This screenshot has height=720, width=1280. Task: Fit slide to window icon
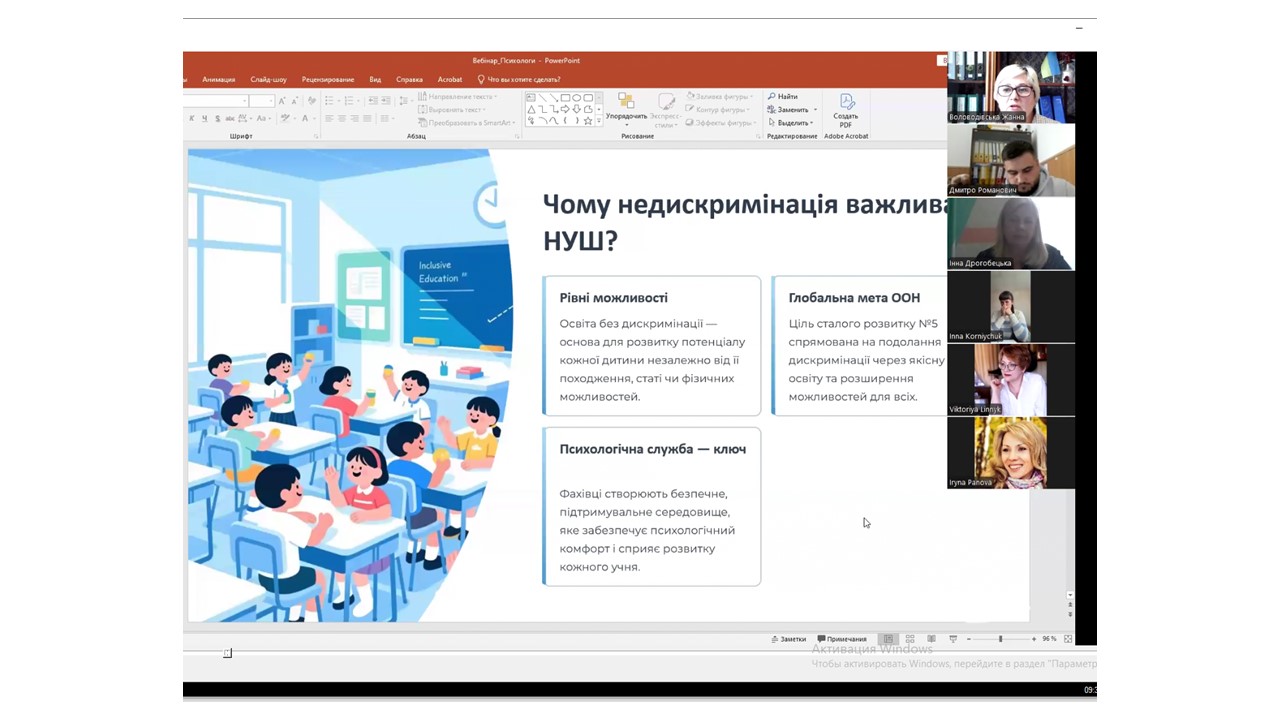(1068, 639)
